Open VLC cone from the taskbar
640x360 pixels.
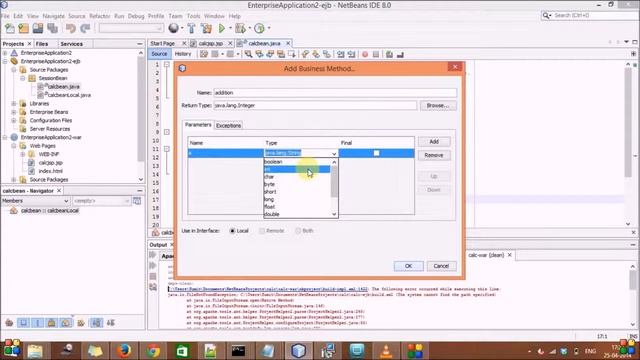coord(386,351)
